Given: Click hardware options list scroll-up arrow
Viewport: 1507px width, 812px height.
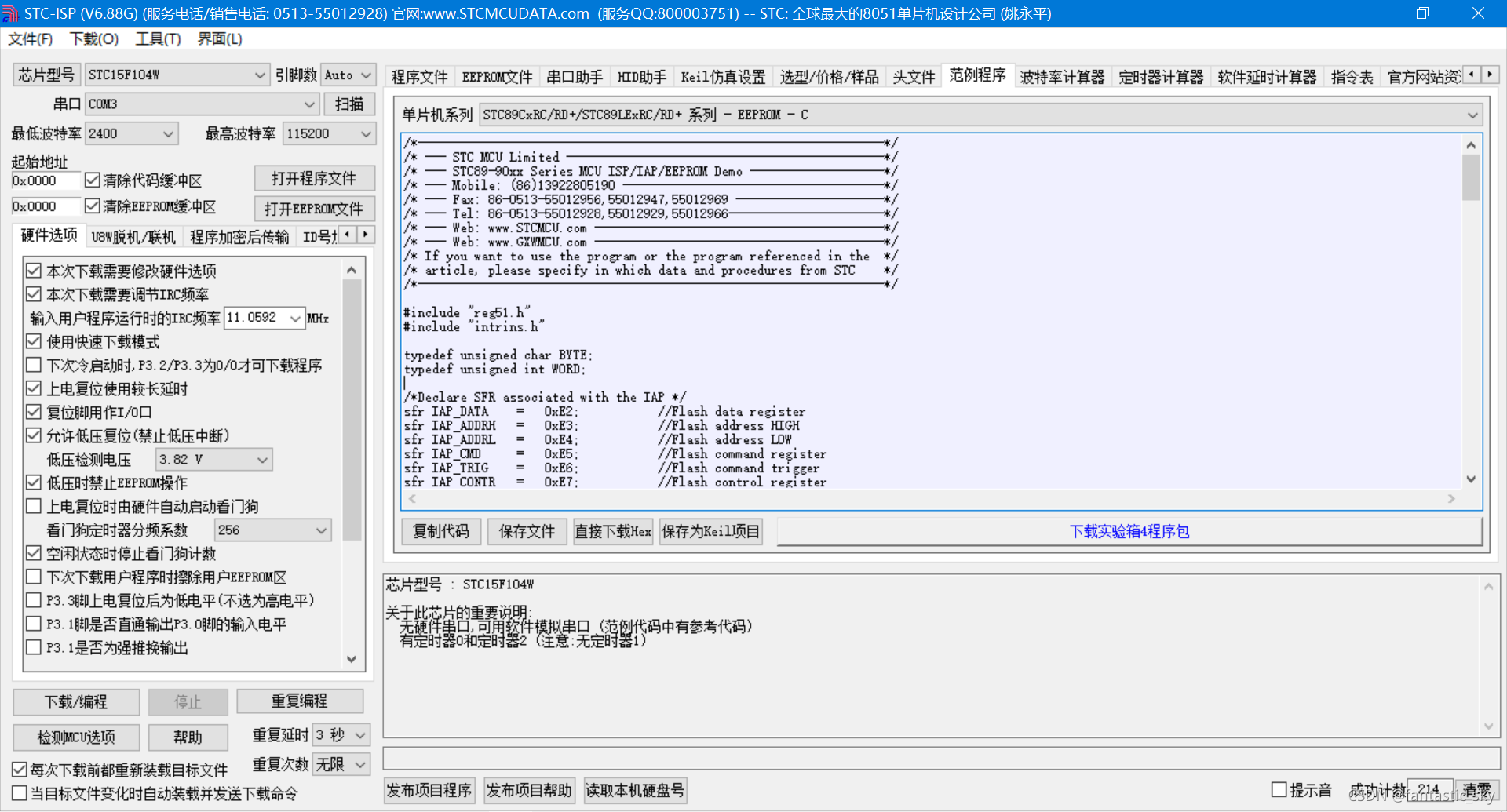Looking at the screenshot, I should (x=352, y=270).
